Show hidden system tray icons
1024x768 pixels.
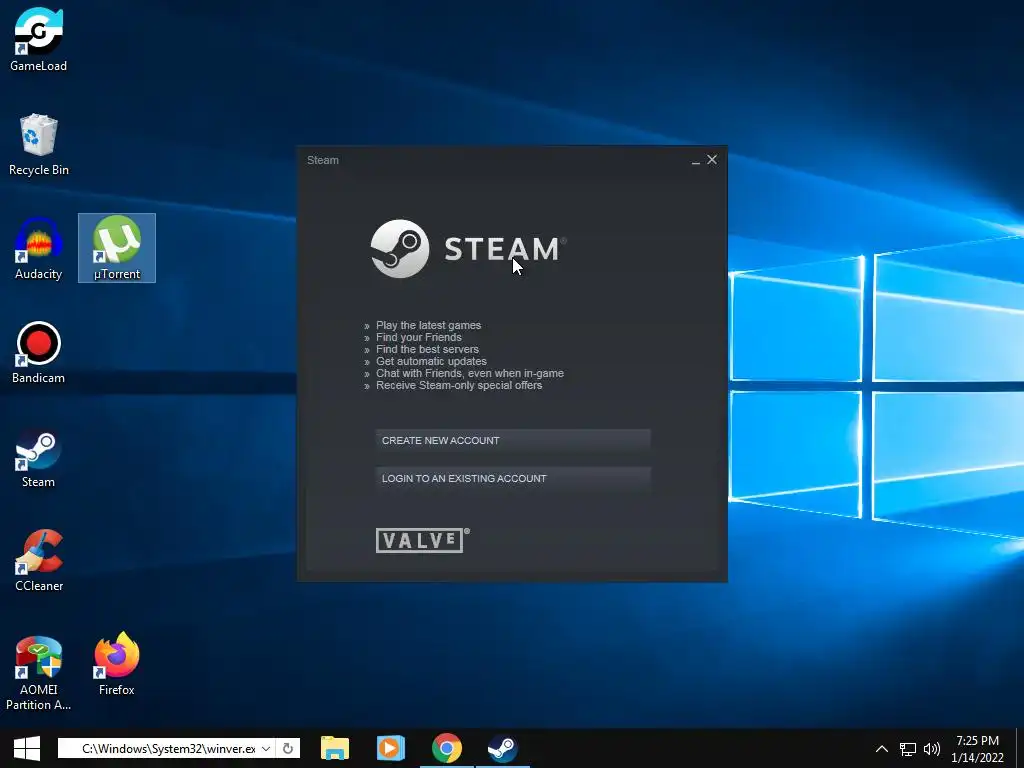882,749
